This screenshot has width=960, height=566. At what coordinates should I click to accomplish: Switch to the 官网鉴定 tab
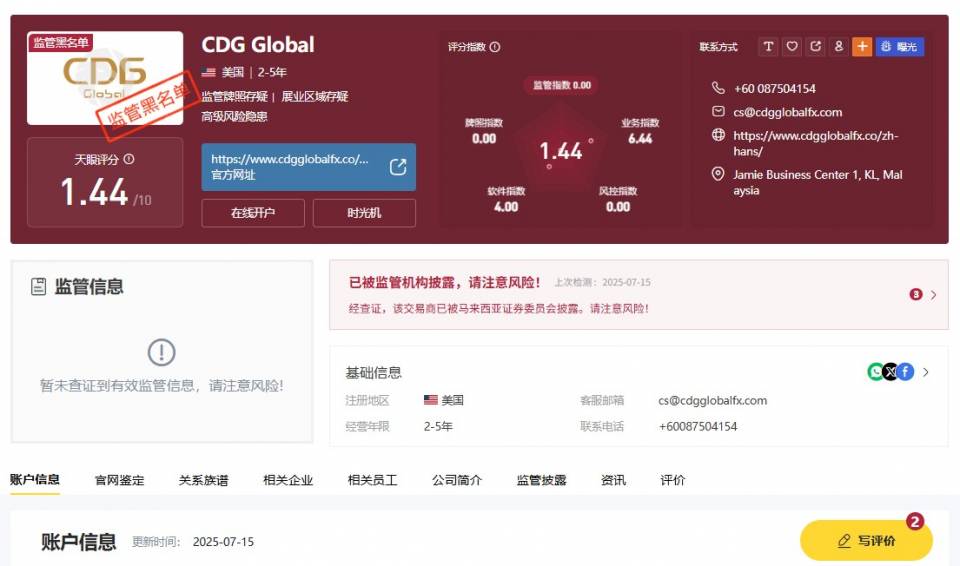point(120,480)
